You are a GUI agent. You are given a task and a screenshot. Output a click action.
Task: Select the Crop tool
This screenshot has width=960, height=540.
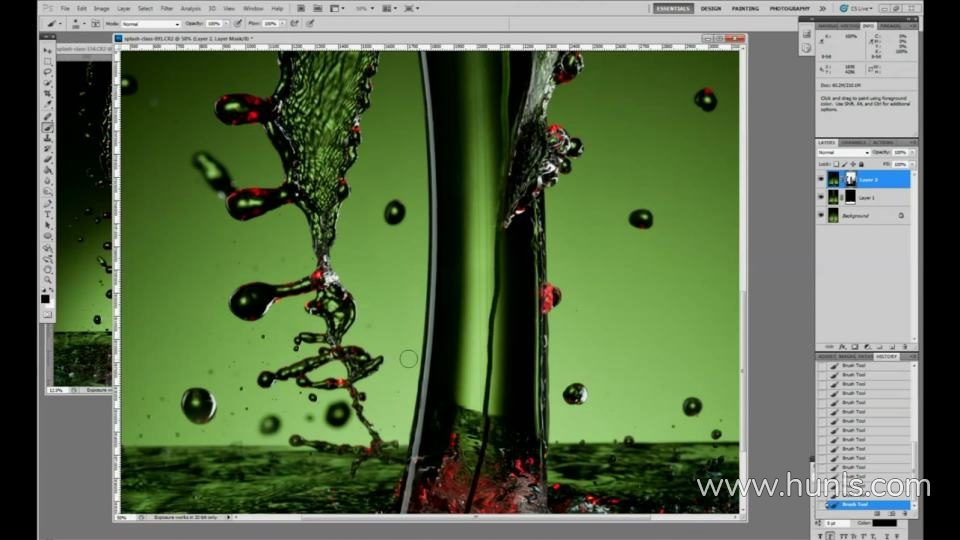point(48,94)
